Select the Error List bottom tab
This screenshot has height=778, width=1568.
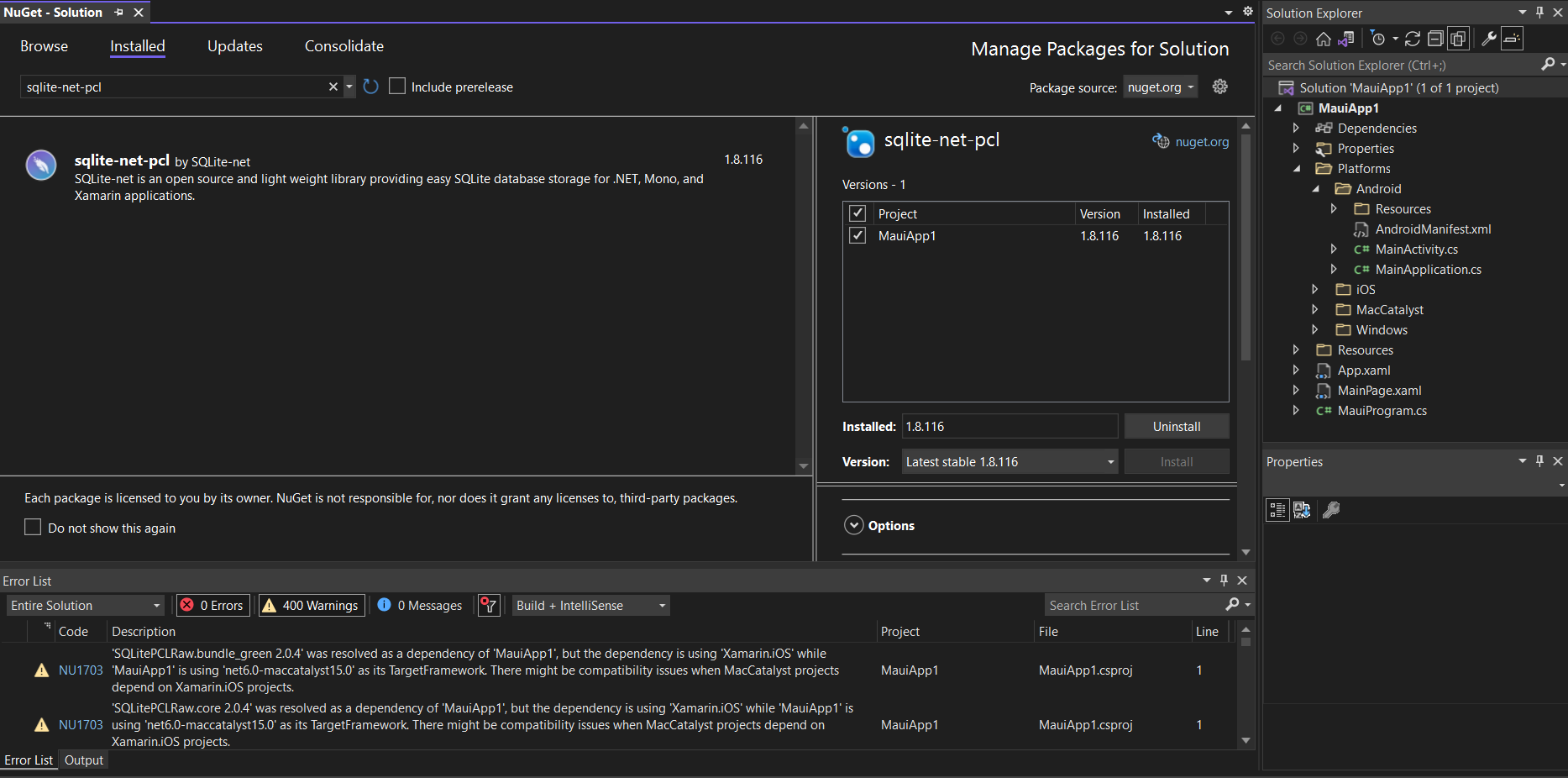(x=29, y=760)
